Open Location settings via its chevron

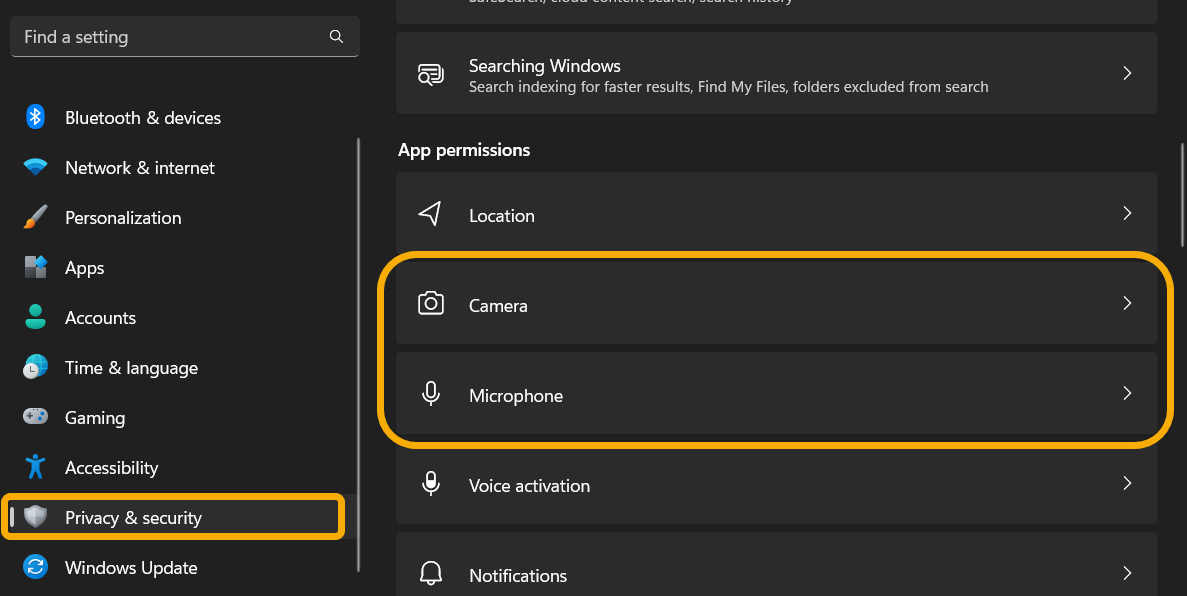1127,213
